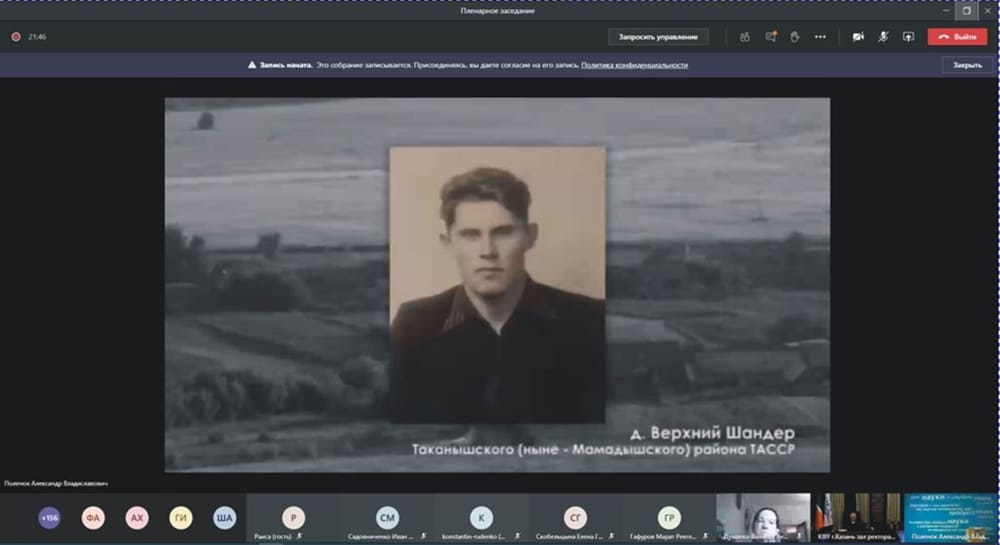Viewport: 1000px width, 545px height.
Task: Click the ФА participant avatar
Action: click(x=93, y=518)
